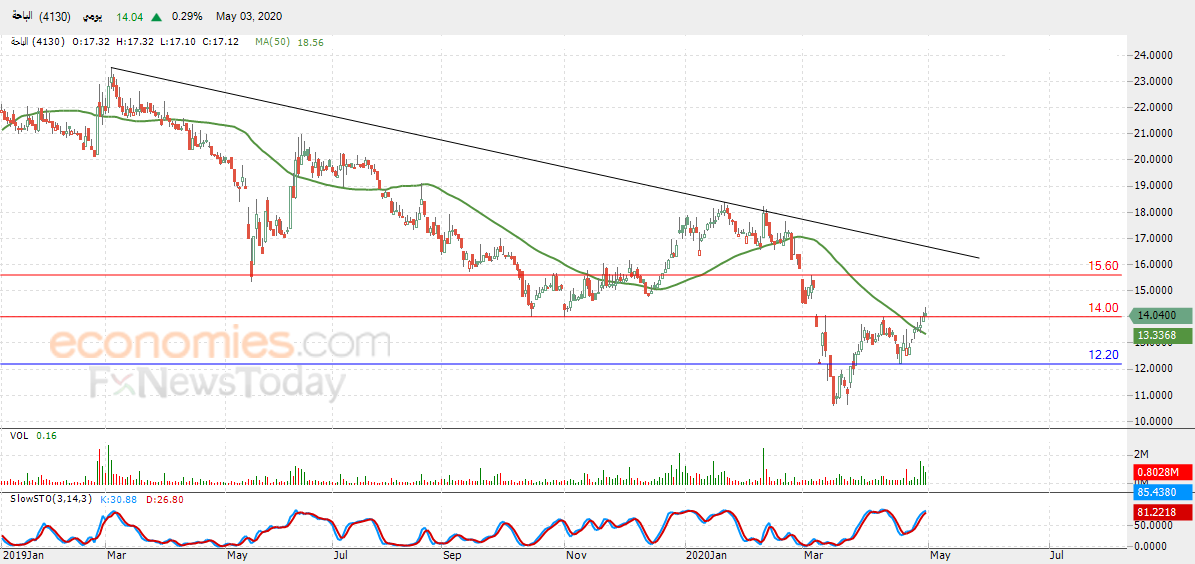
Task: Click the 18.56 moving average value
Action: (310, 42)
